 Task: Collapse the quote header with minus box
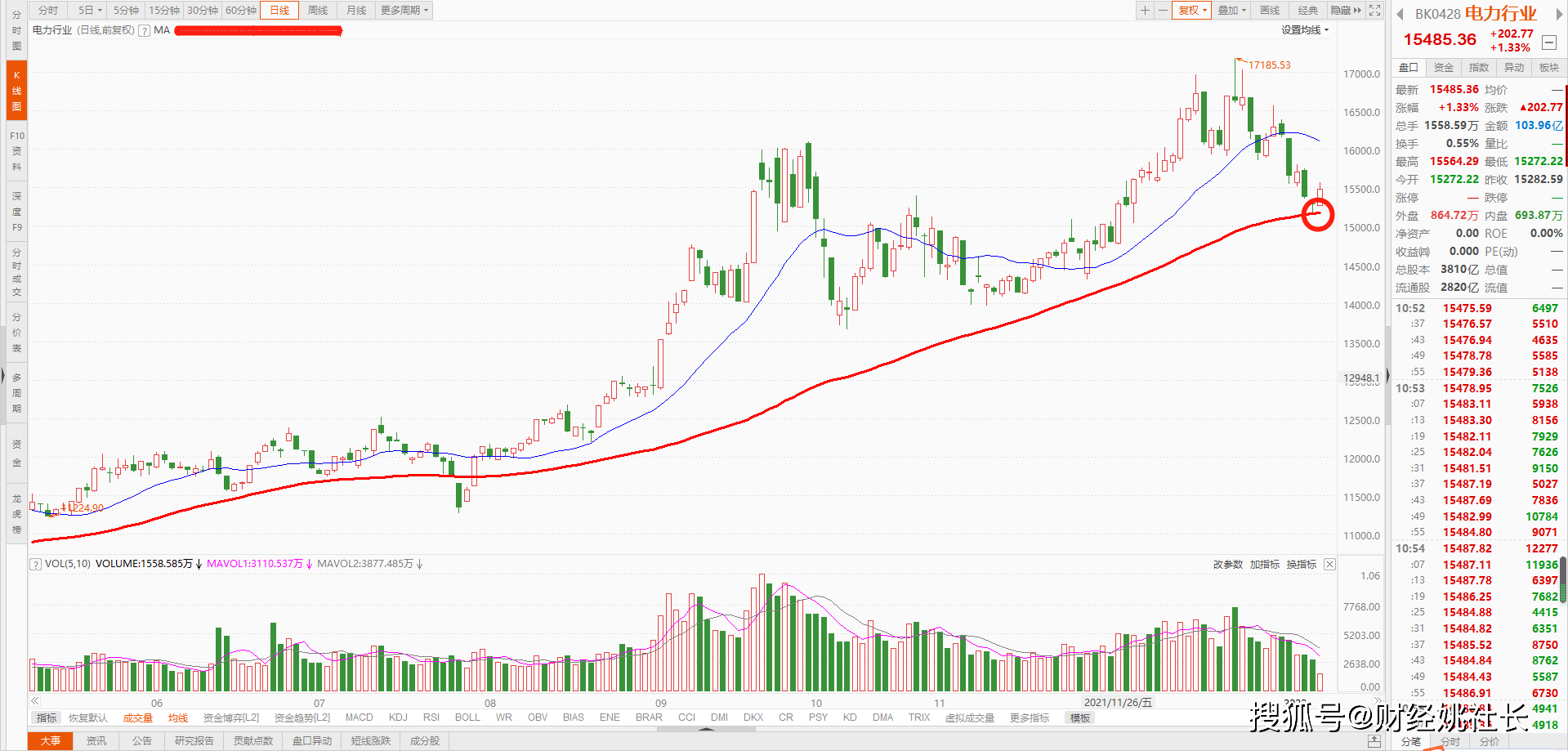click(x=1548, y=42)
